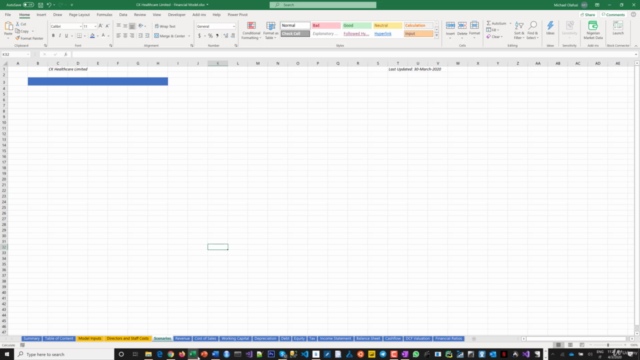Apply Comma Style
This screenshot has width=640, height=360.
[217, 36]
